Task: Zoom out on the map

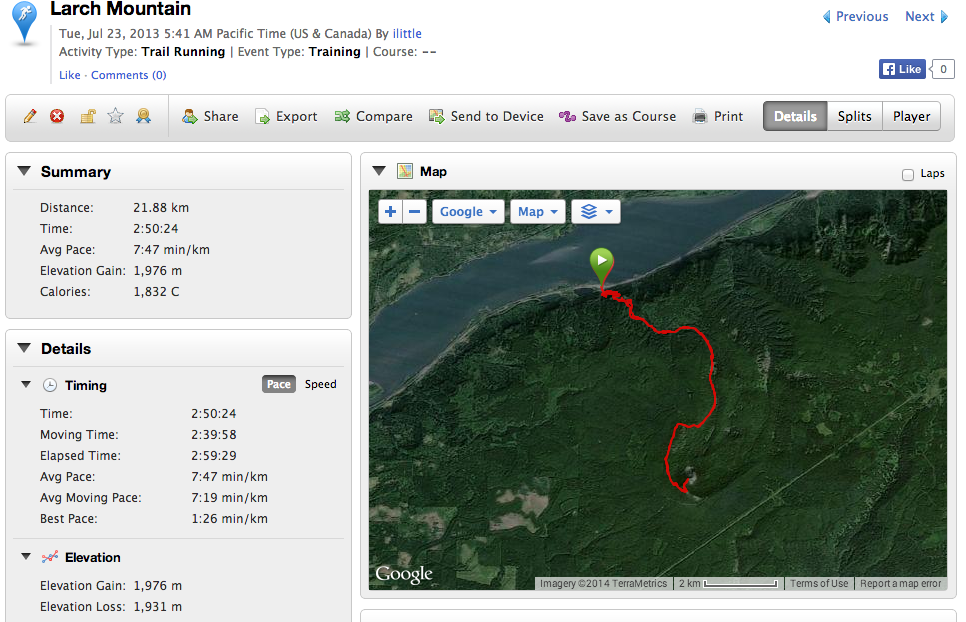Action: 416,211
